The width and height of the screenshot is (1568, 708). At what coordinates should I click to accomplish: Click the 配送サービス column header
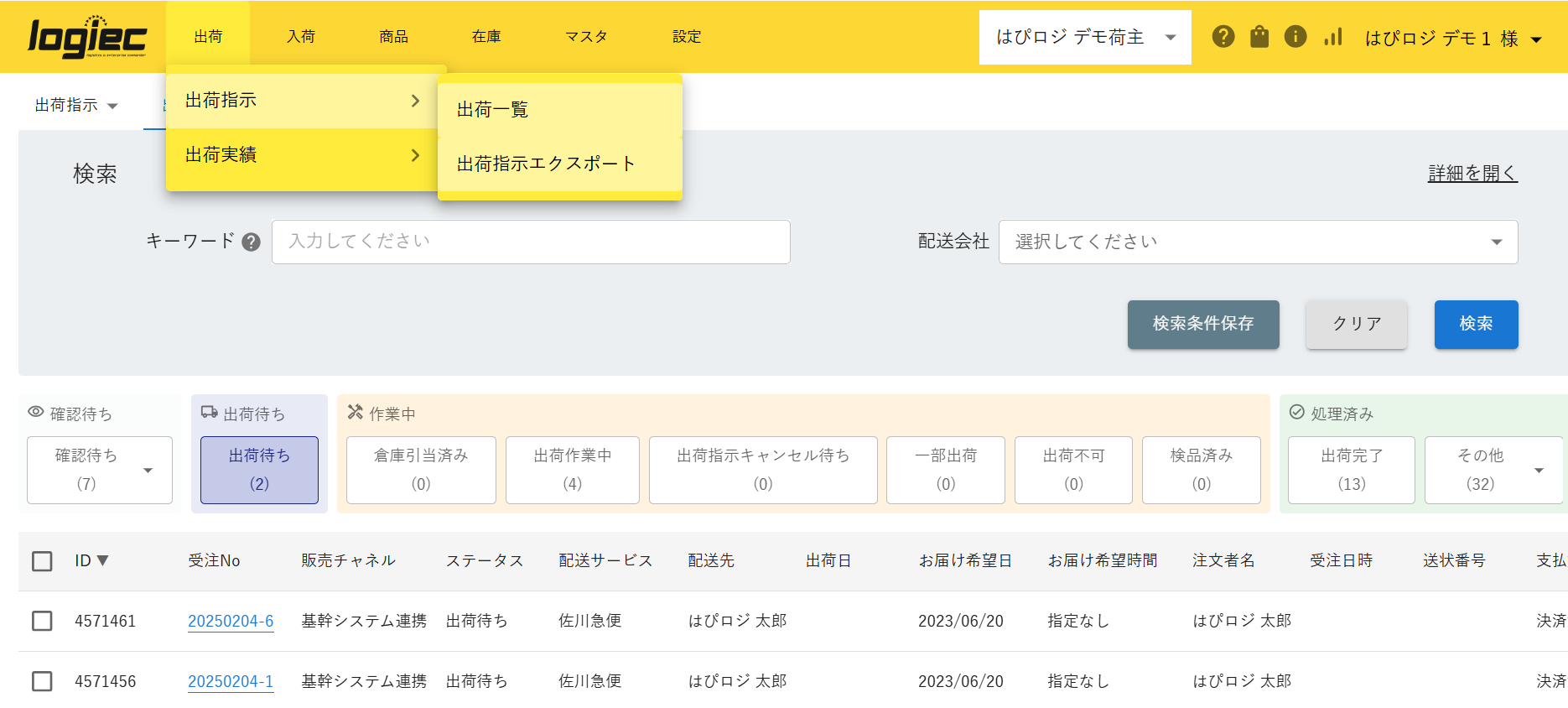point(605,560)
